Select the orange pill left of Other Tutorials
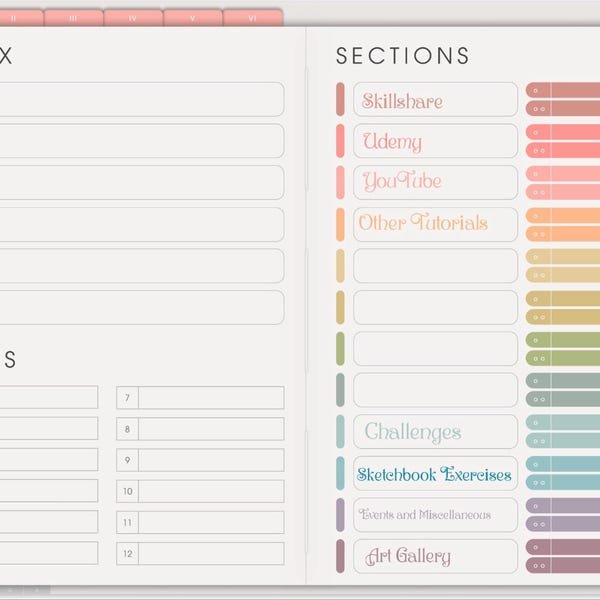Screen dimensions: 600x600 [x=340, y=224]
